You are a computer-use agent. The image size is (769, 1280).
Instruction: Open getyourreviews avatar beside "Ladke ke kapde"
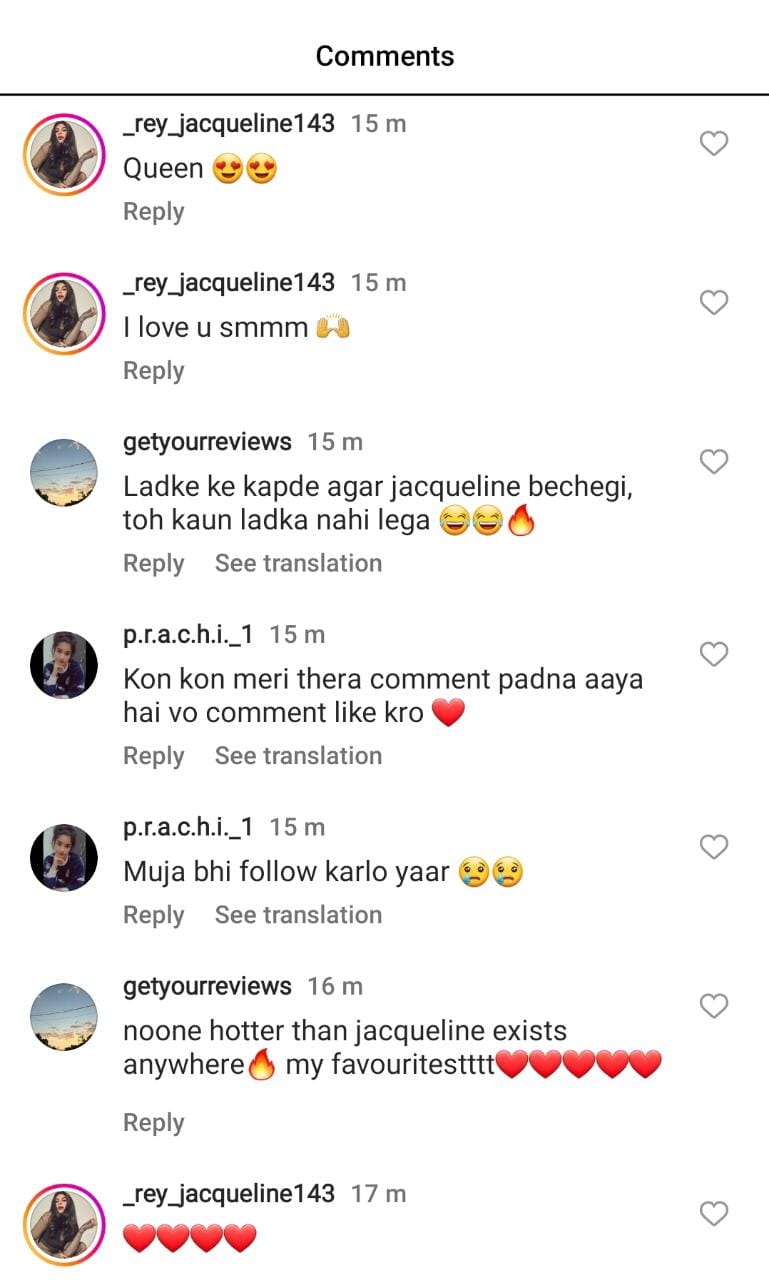pos(64,472)
